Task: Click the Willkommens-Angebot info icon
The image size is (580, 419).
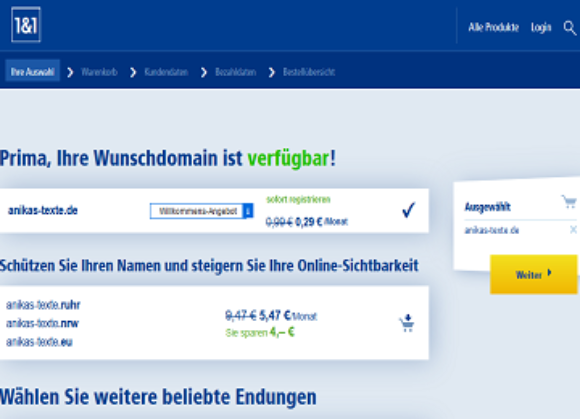Action: tap(248, 211)
